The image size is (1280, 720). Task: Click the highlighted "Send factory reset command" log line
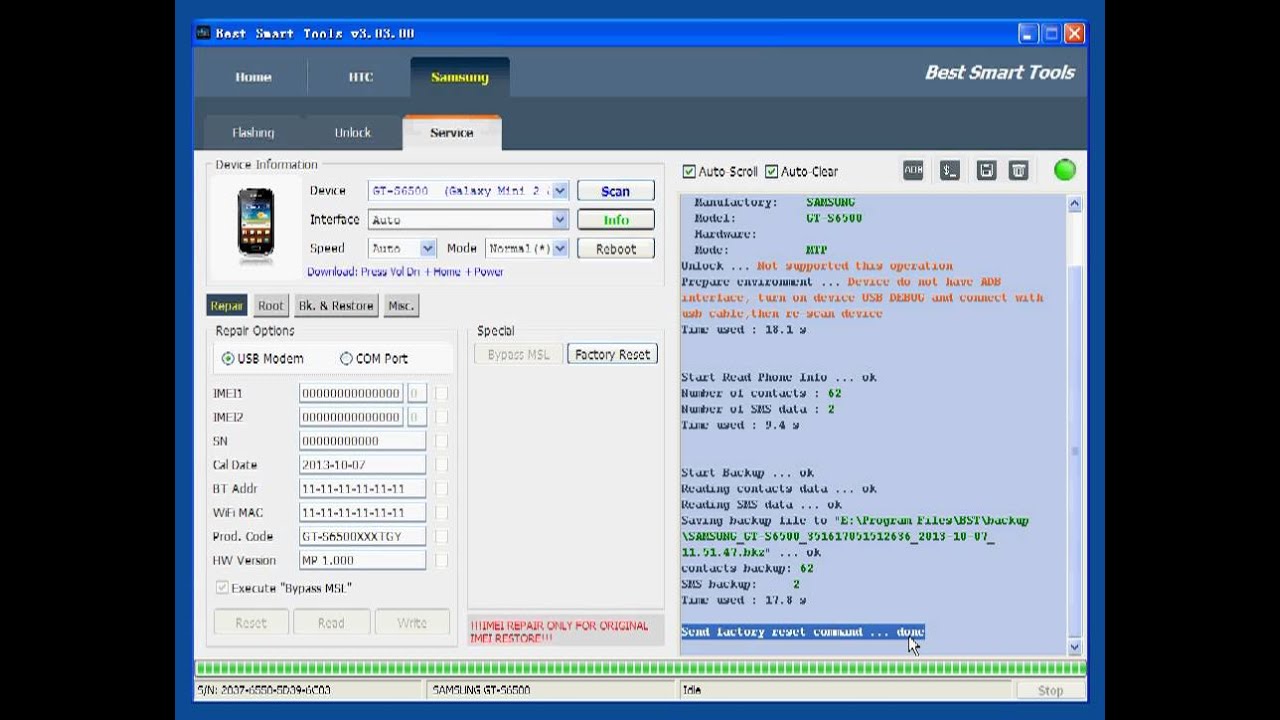coord(803,632)
